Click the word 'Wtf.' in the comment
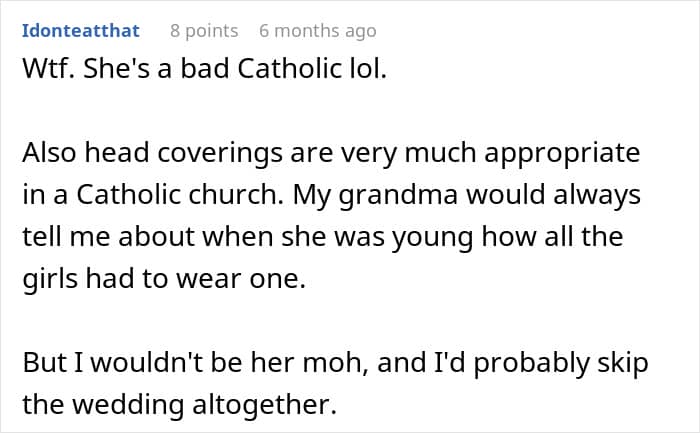This screenshot has width=700, height=433. (x=48, y=69)
